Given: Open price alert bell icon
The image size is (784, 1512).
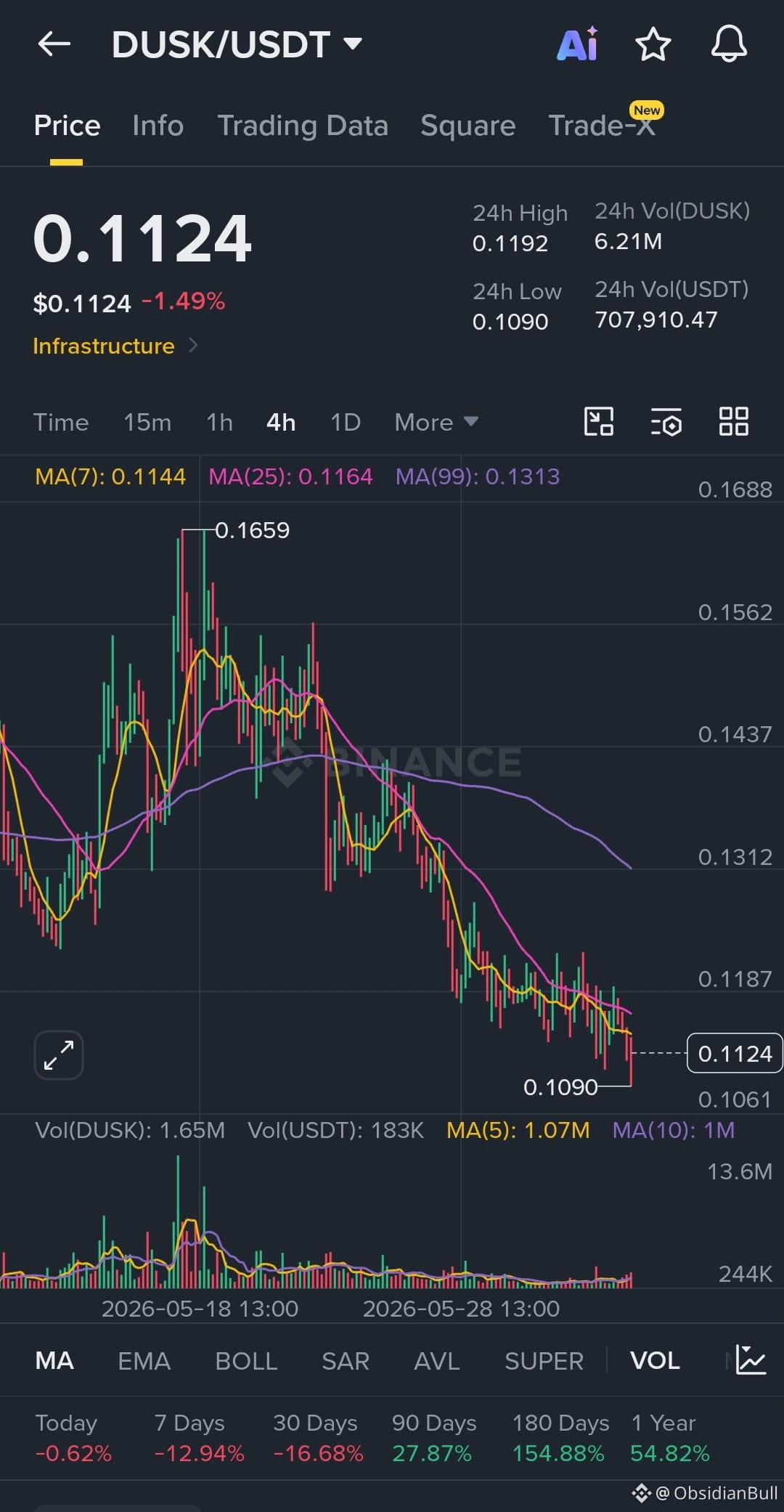Looking at the screenshot, I should [729, 44].
